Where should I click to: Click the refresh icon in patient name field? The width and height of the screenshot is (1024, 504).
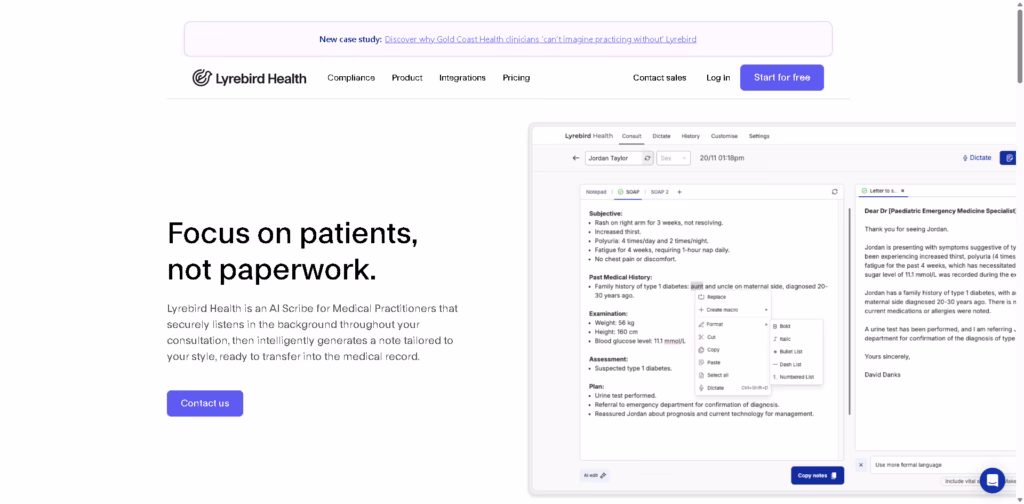(x=647, y=158)
